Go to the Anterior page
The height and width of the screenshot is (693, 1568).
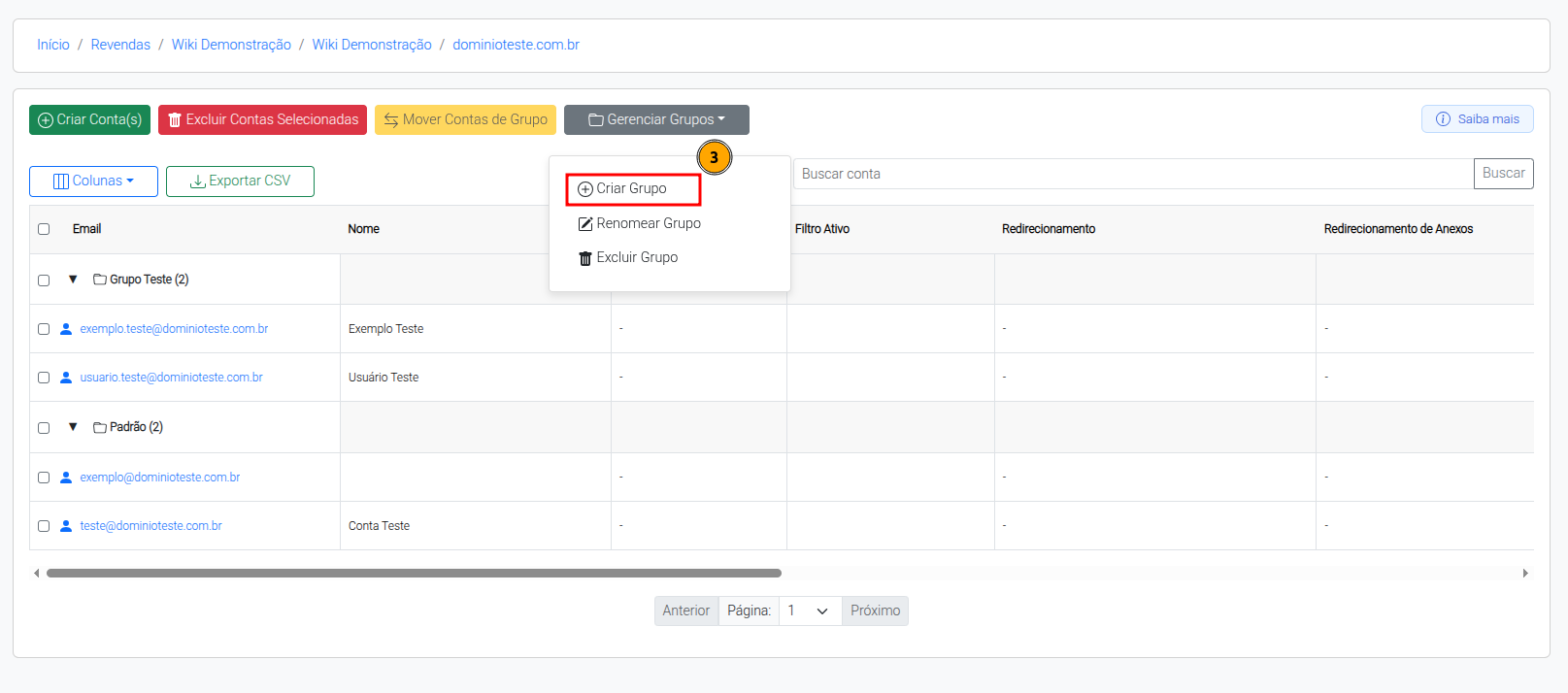pos(686,610)
